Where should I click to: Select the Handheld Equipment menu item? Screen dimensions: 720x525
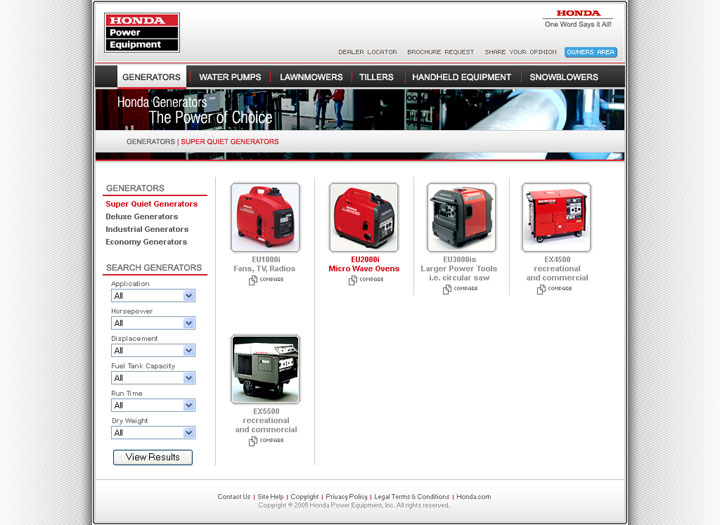pos(461,77)
